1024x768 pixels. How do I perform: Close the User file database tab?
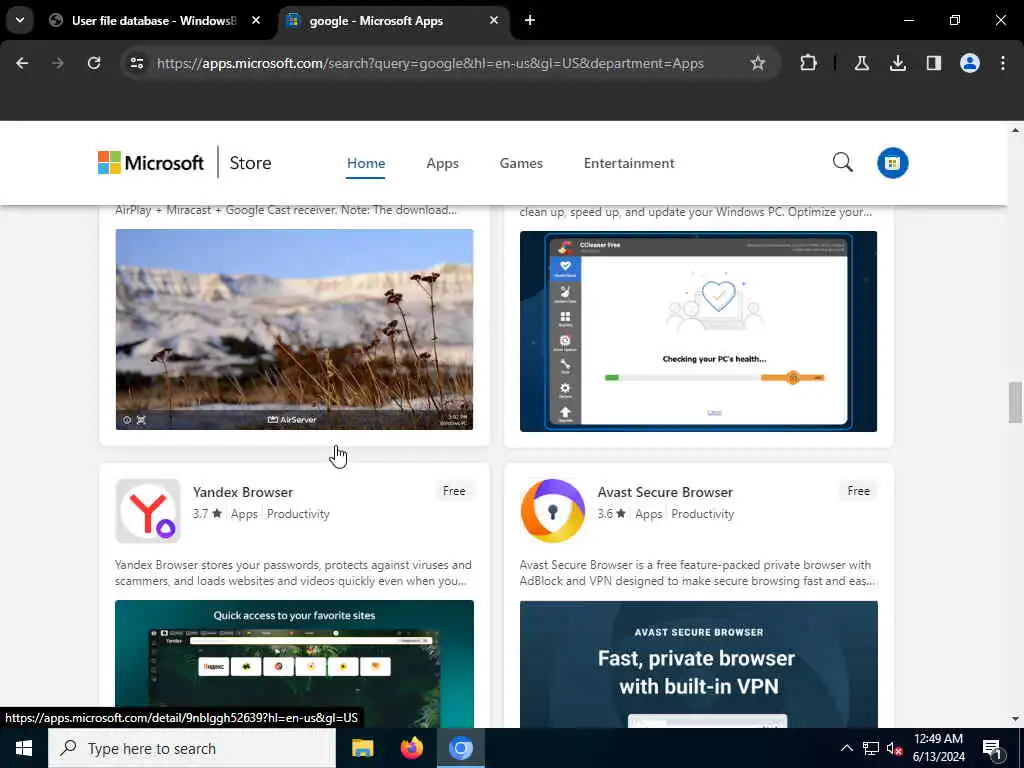point(256,20)
